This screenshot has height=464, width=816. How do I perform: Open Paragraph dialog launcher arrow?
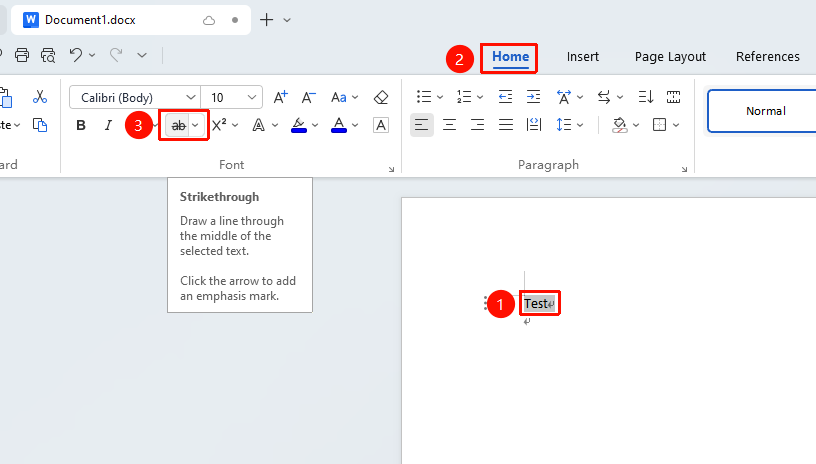click(684, 169)
